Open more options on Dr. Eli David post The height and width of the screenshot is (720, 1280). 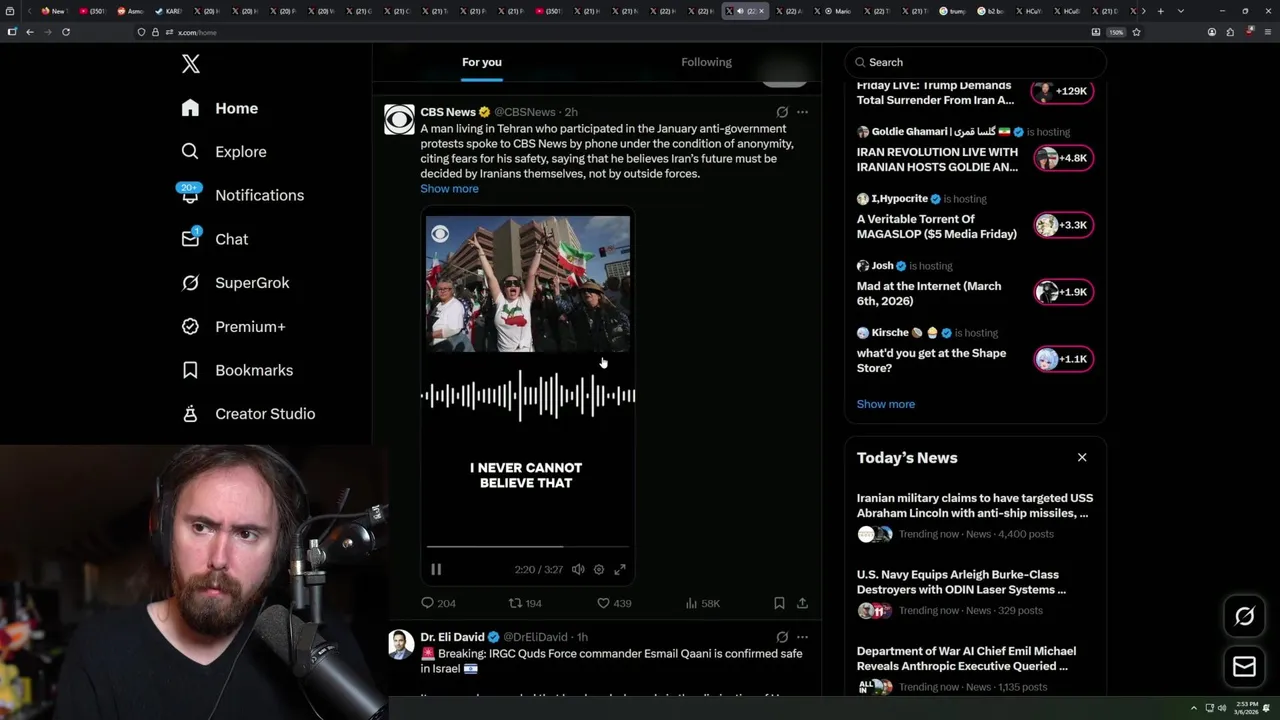click(802, 637)
